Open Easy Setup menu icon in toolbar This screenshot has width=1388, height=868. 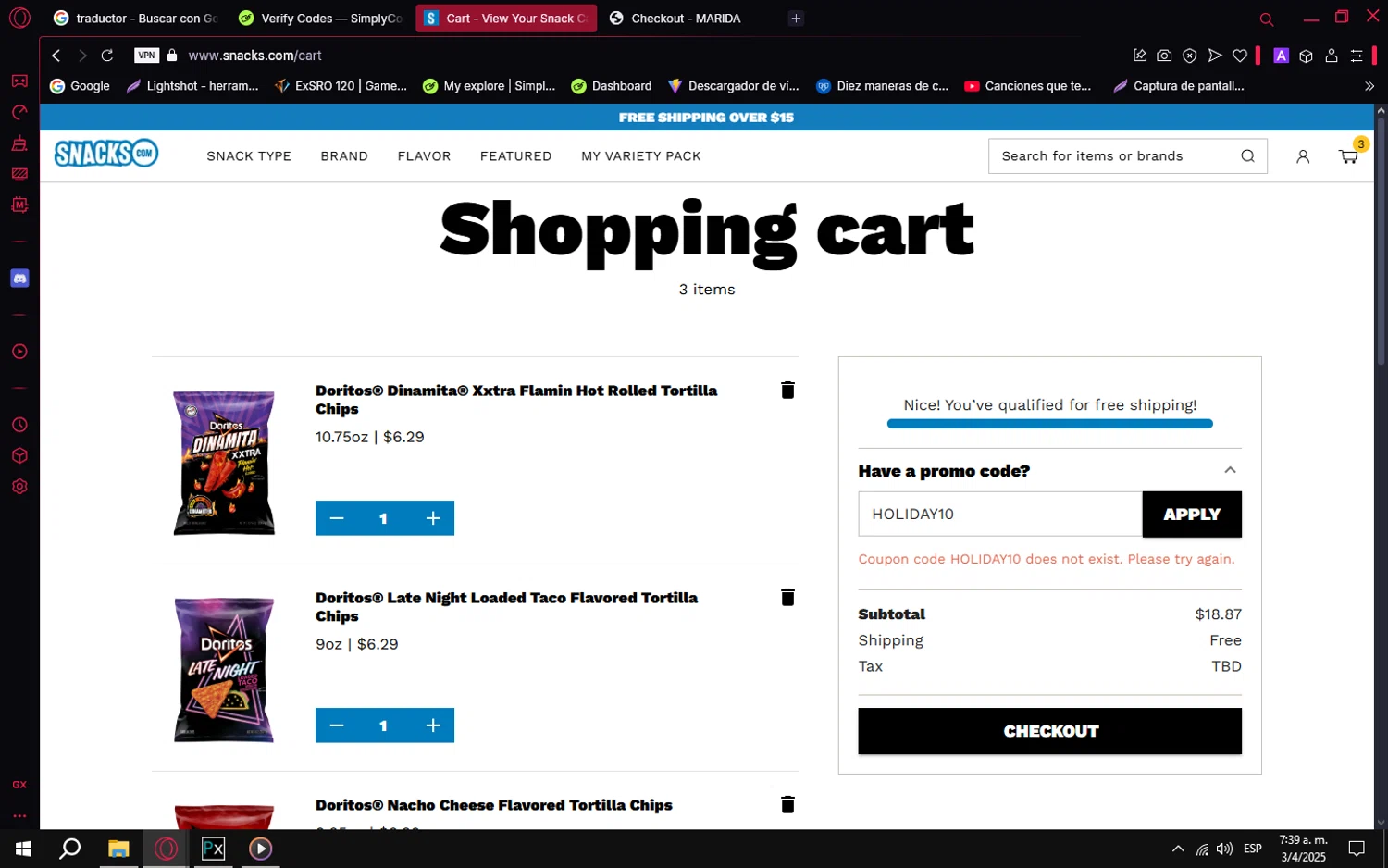(1357, 56)
